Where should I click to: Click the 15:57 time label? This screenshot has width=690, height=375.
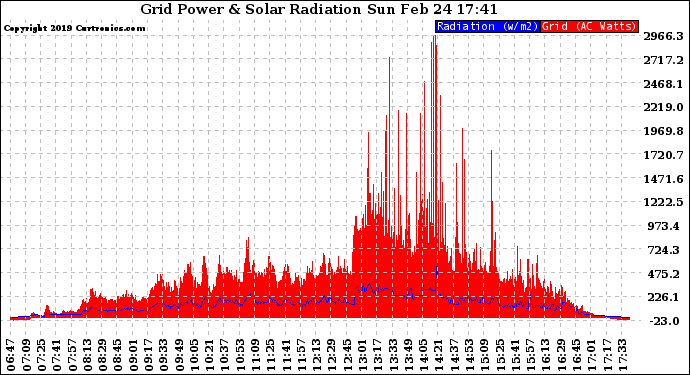click(530, 355)
